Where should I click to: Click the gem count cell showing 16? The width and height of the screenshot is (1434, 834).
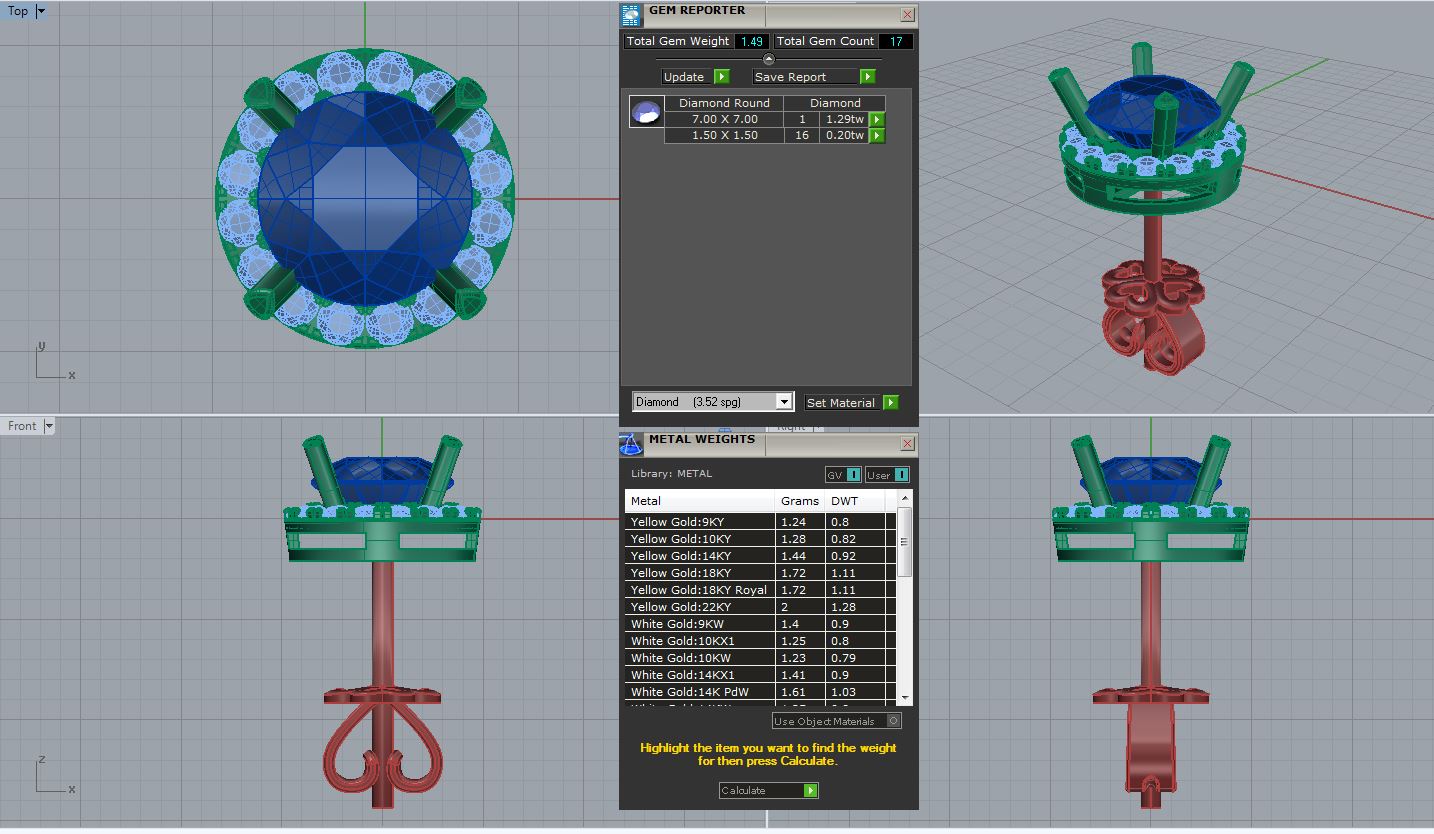tap(801, 135)
